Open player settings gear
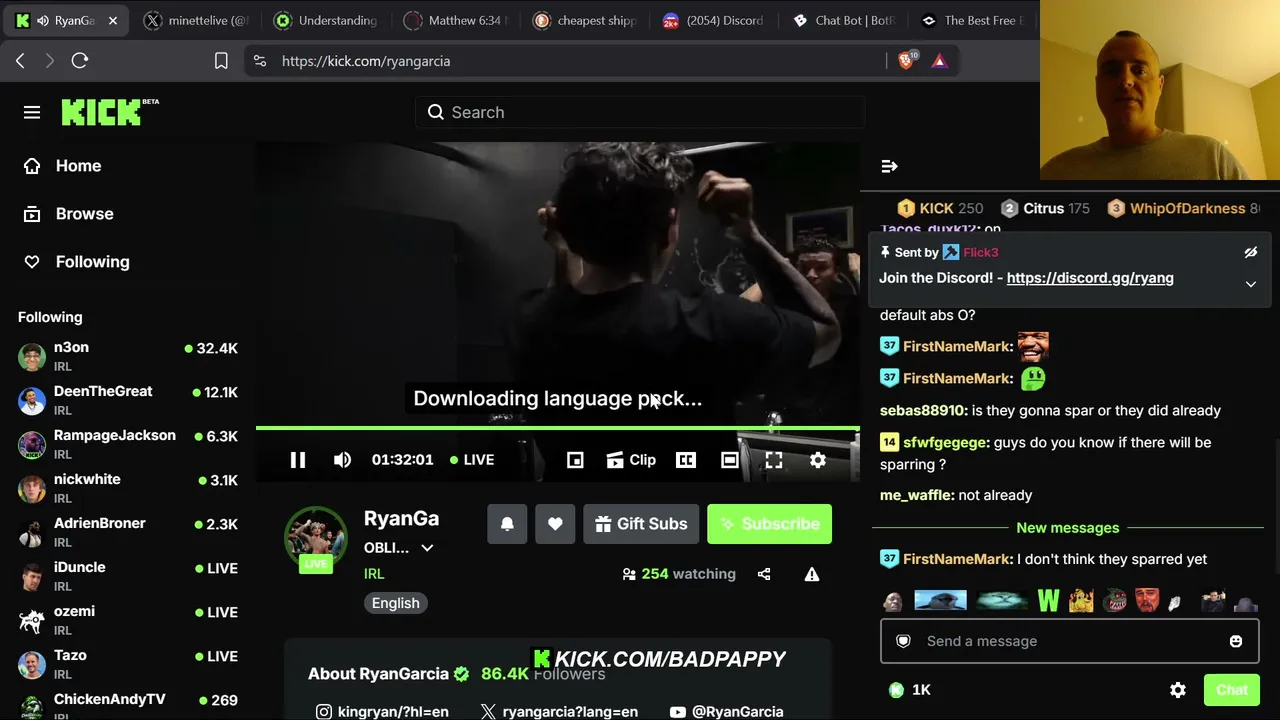This screenshot has width=1280, height=720. (x=818, y=460)
